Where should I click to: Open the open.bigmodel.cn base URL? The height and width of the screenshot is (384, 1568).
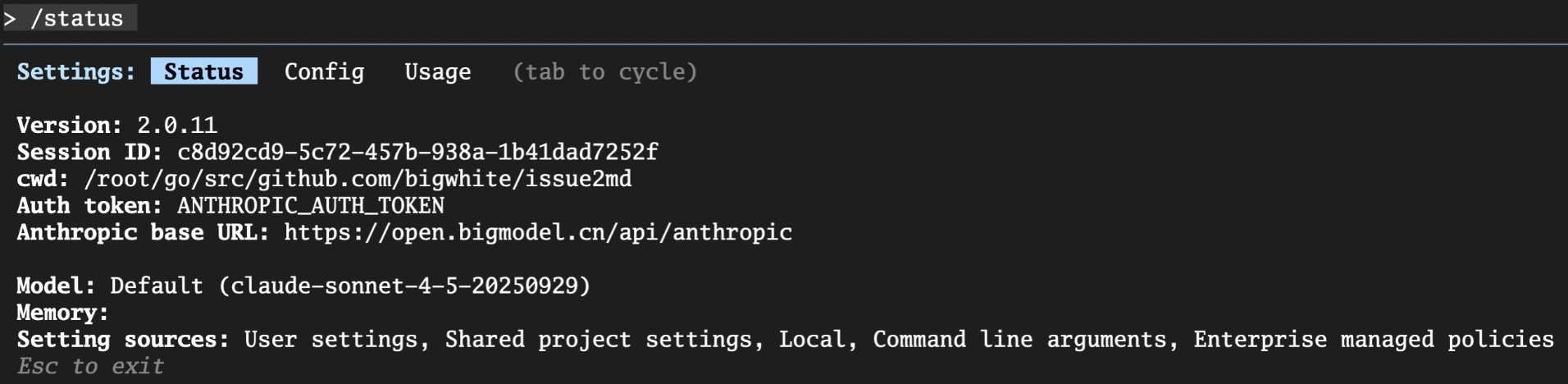[x=538, y=232]
